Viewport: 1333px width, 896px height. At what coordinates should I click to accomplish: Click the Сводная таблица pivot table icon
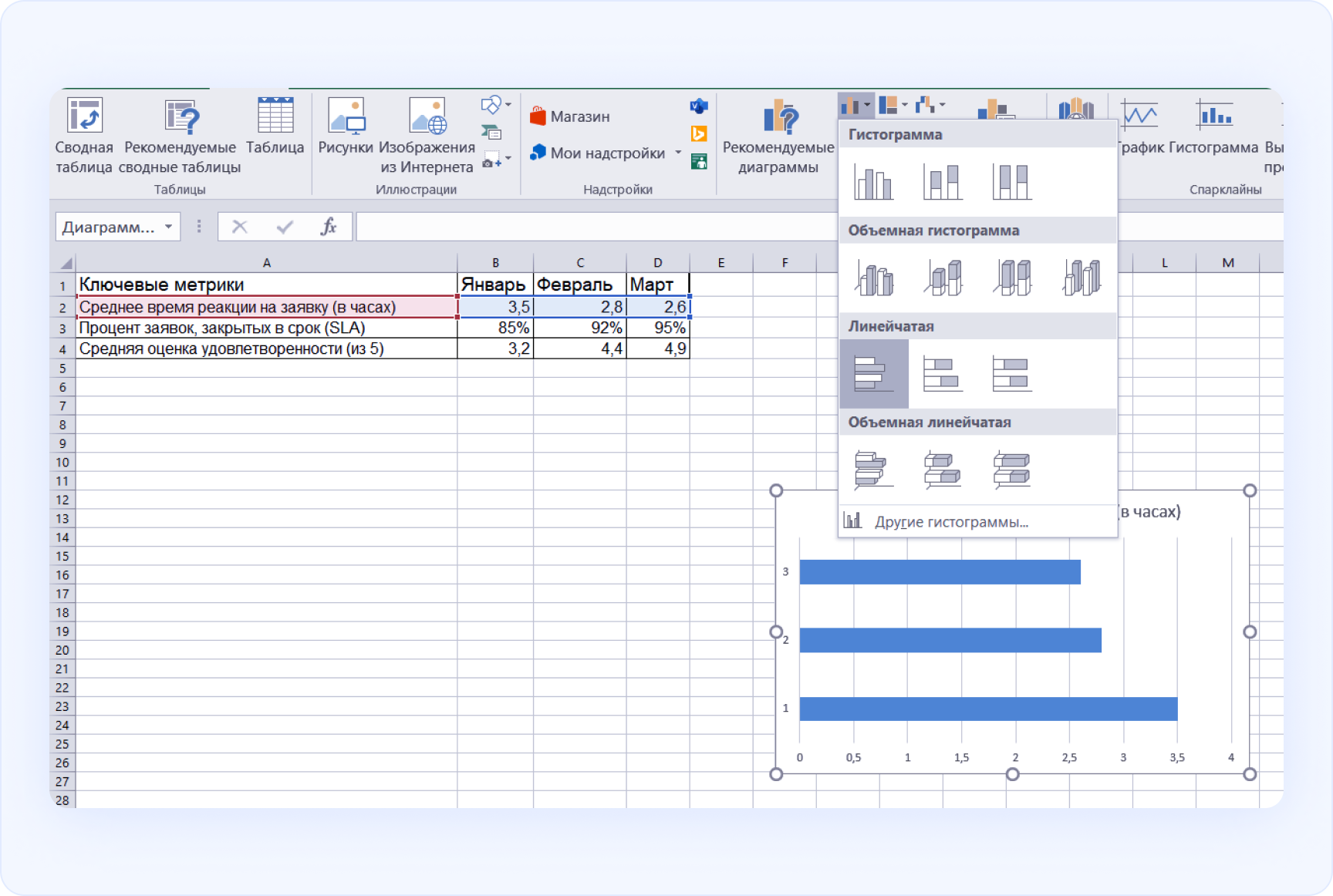84,117
